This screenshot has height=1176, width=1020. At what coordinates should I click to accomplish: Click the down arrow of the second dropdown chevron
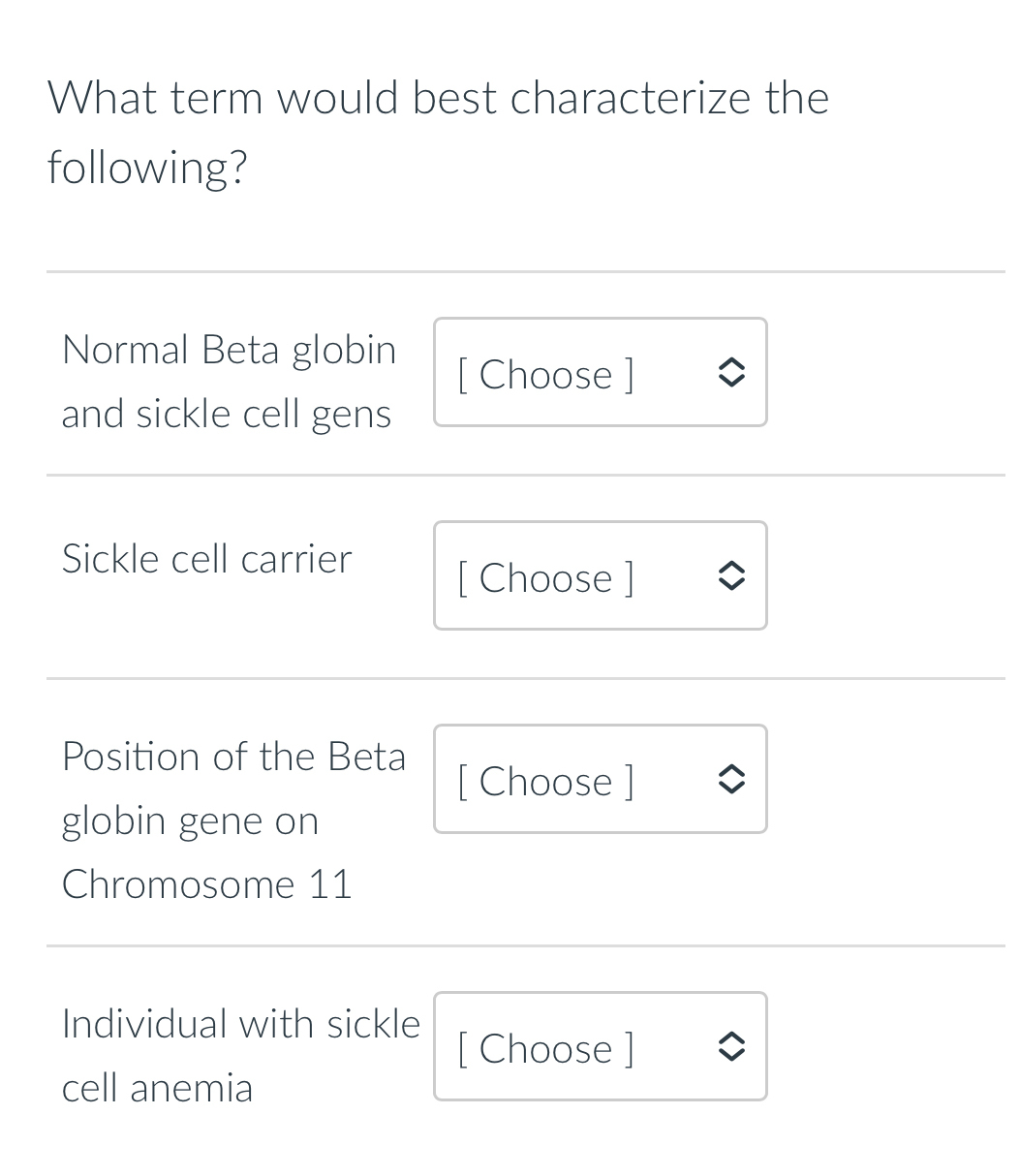tap(732, 585)
